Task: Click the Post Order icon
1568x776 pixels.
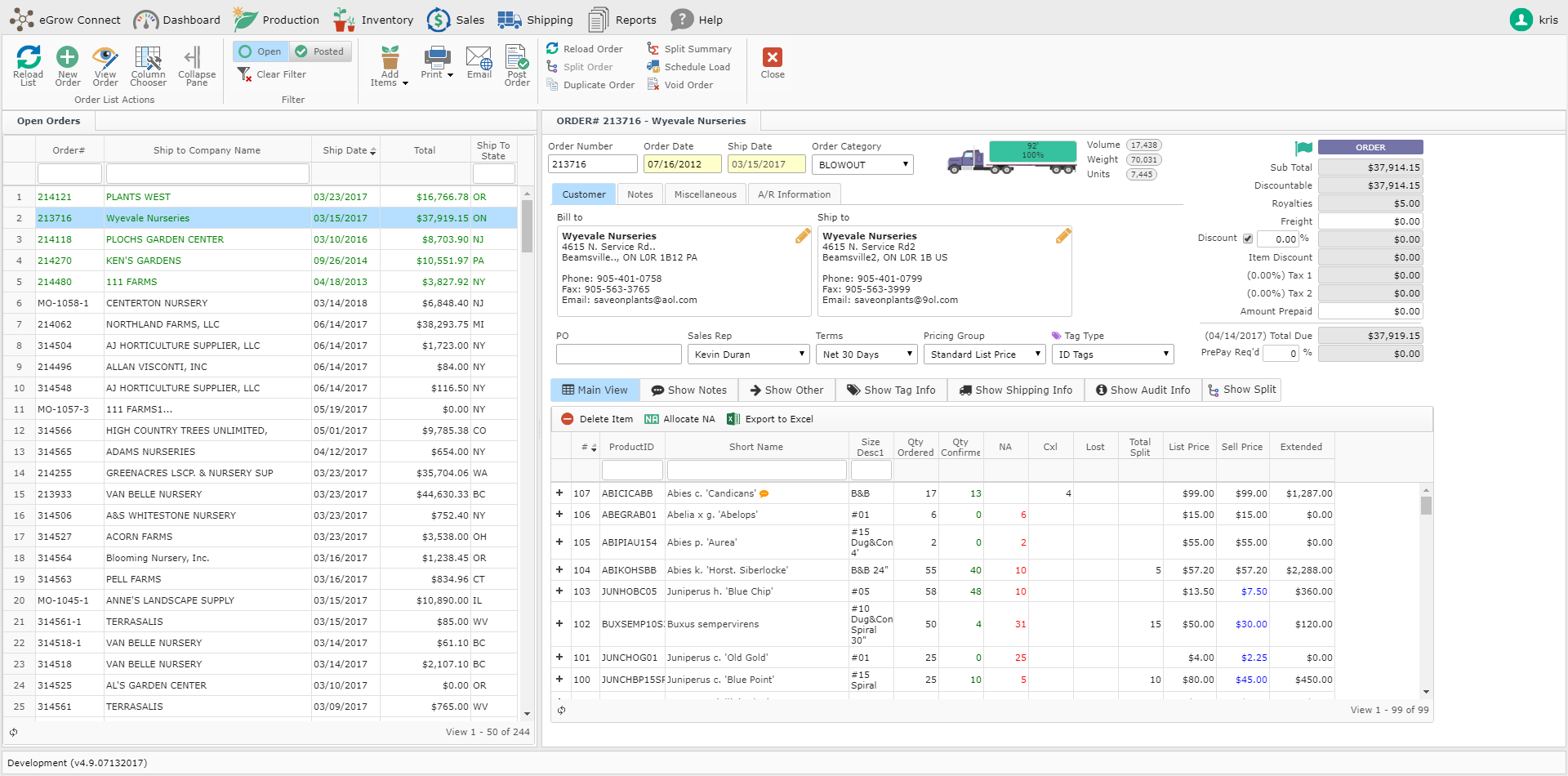Action: (517, 58)
